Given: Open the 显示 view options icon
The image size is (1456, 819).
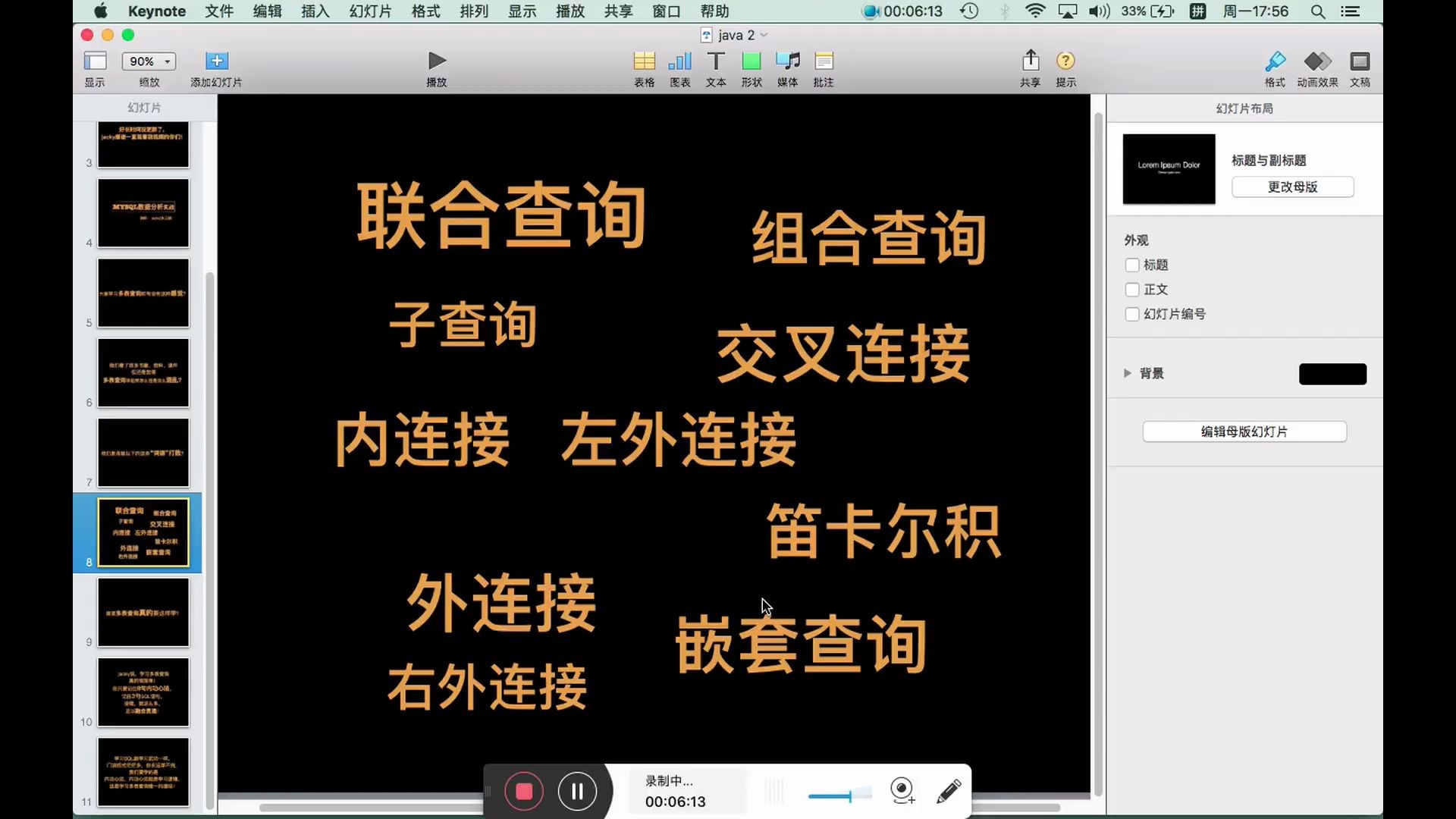Looking at the screenshot, I should click(95, 61).
